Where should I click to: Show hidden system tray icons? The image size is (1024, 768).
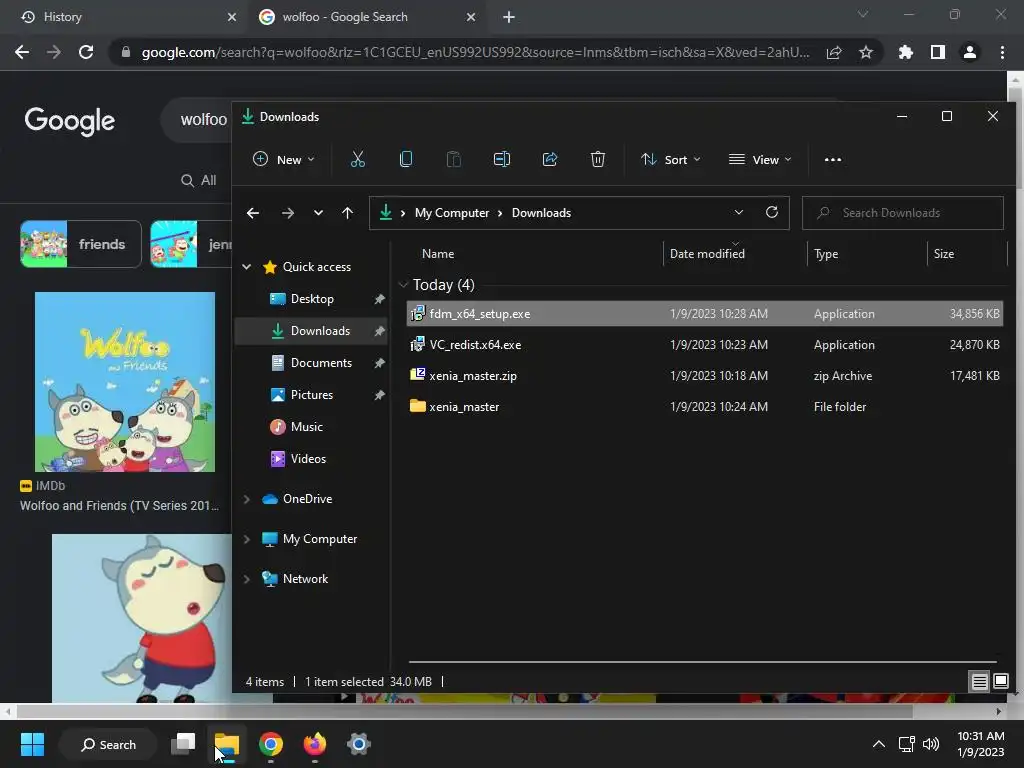[x=879, y=744]
